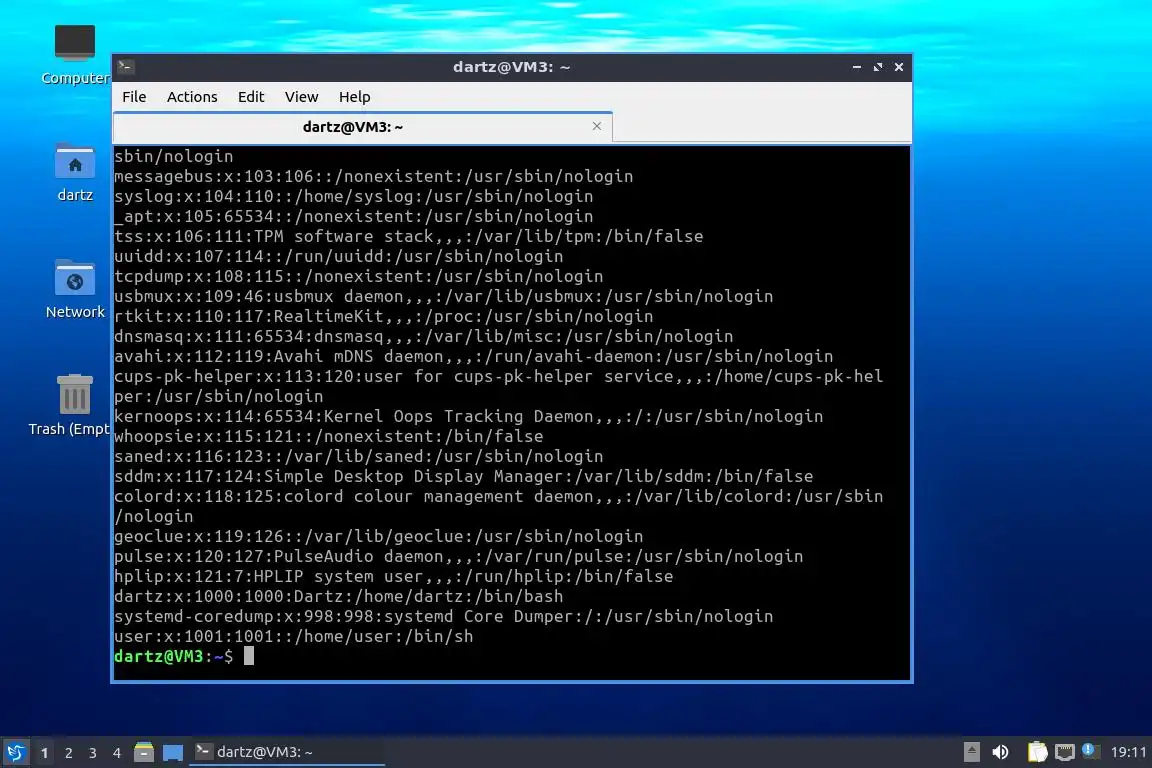The height and width of the screenshot is (768, 1152).
Task: Switch to workspace 1
Action: [44, 753]
